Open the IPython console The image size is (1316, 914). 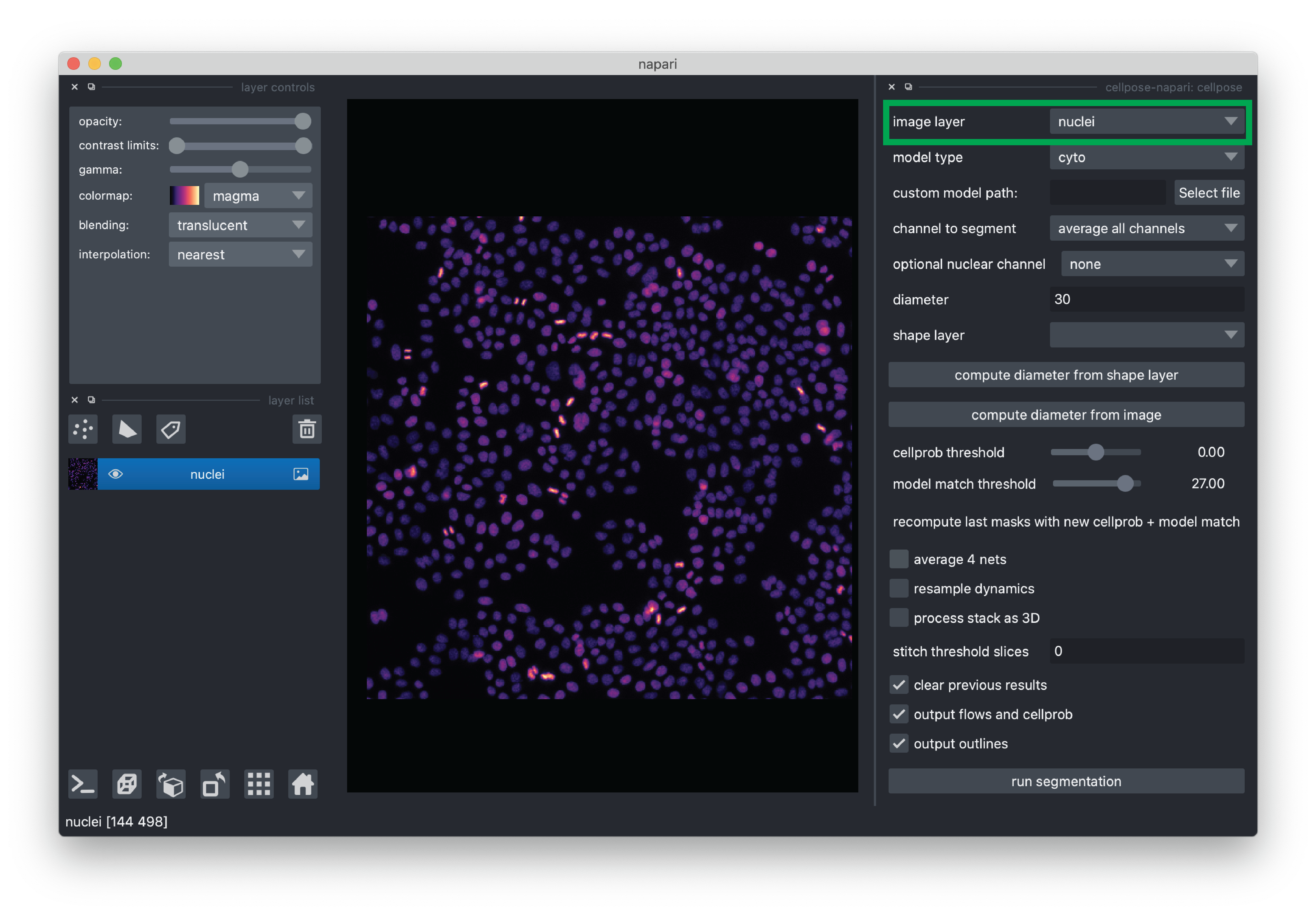coord(83,784)
